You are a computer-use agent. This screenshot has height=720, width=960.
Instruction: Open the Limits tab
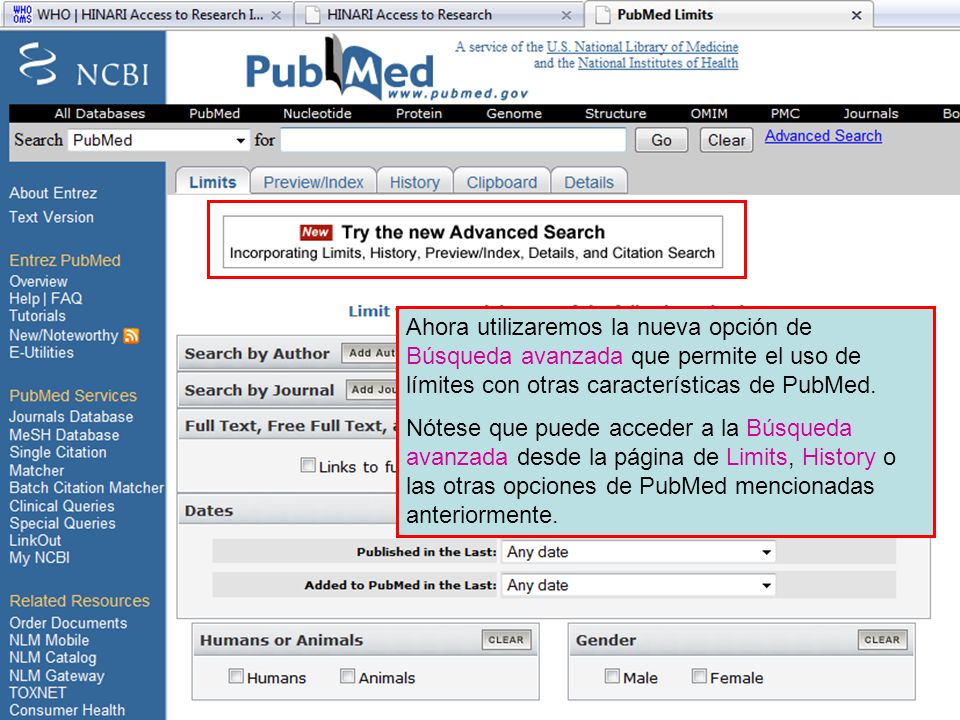coord(212,182)
